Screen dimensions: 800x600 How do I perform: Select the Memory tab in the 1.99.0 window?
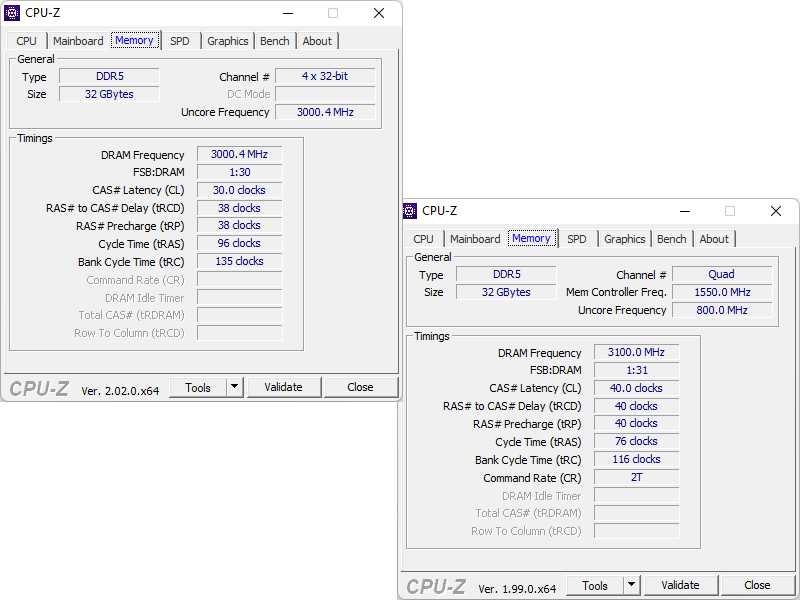pyautogui.click(x=532, y=238)
